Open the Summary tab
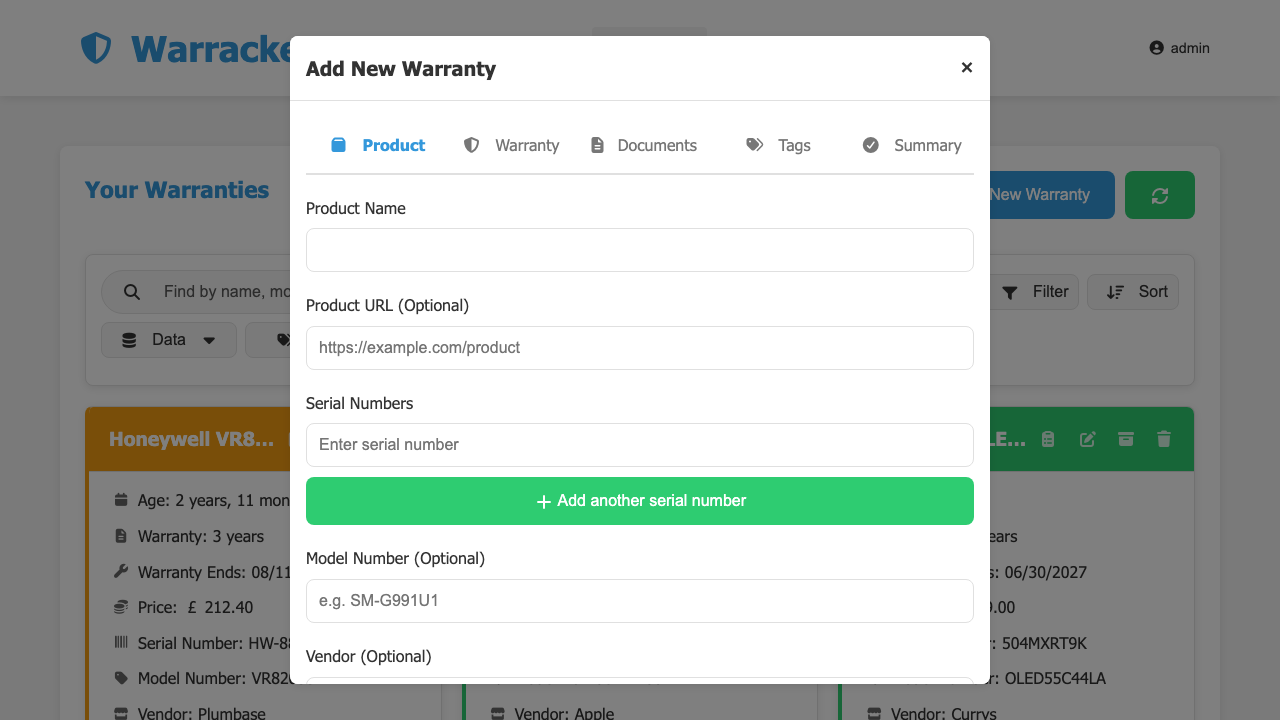The image size is (1280, 720). pyautogui.click(x=911, y=145)
